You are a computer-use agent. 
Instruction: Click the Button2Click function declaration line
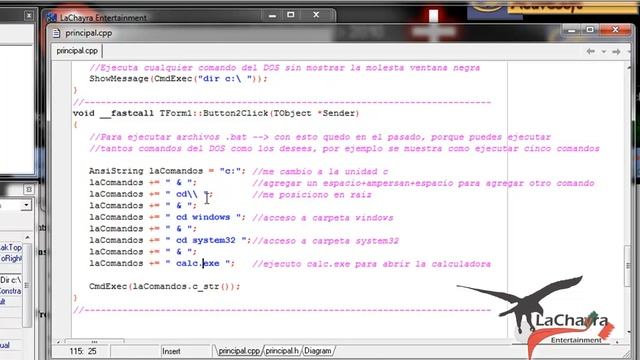pyautogui.click(x=216, y=113)
